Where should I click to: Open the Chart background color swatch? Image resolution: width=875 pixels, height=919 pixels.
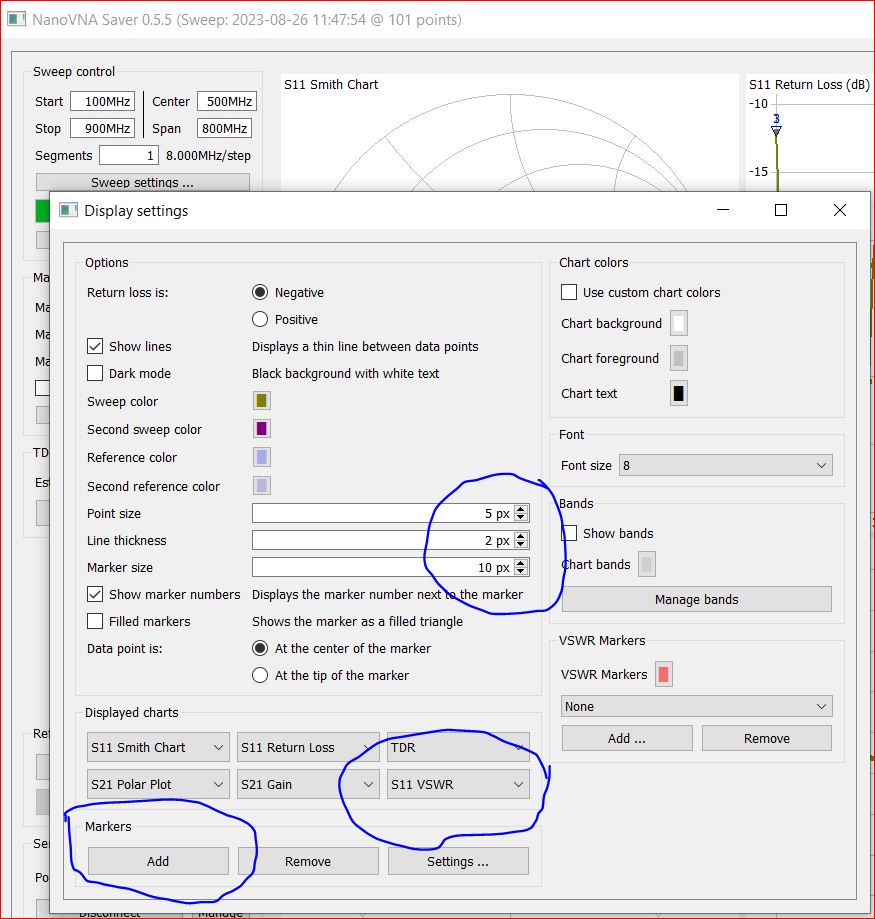tap(679, 323)
